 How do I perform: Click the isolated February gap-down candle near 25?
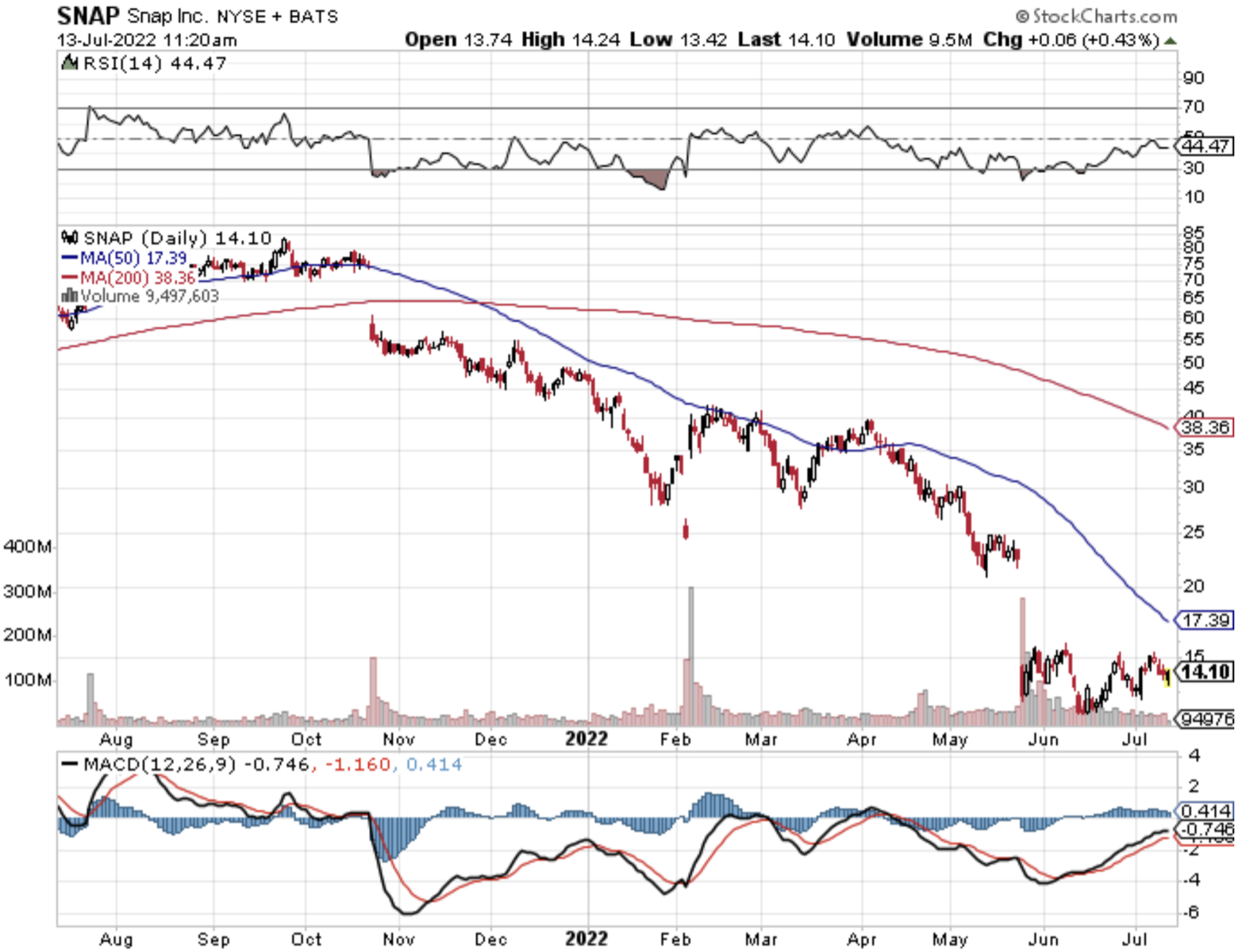coord(686,529)
